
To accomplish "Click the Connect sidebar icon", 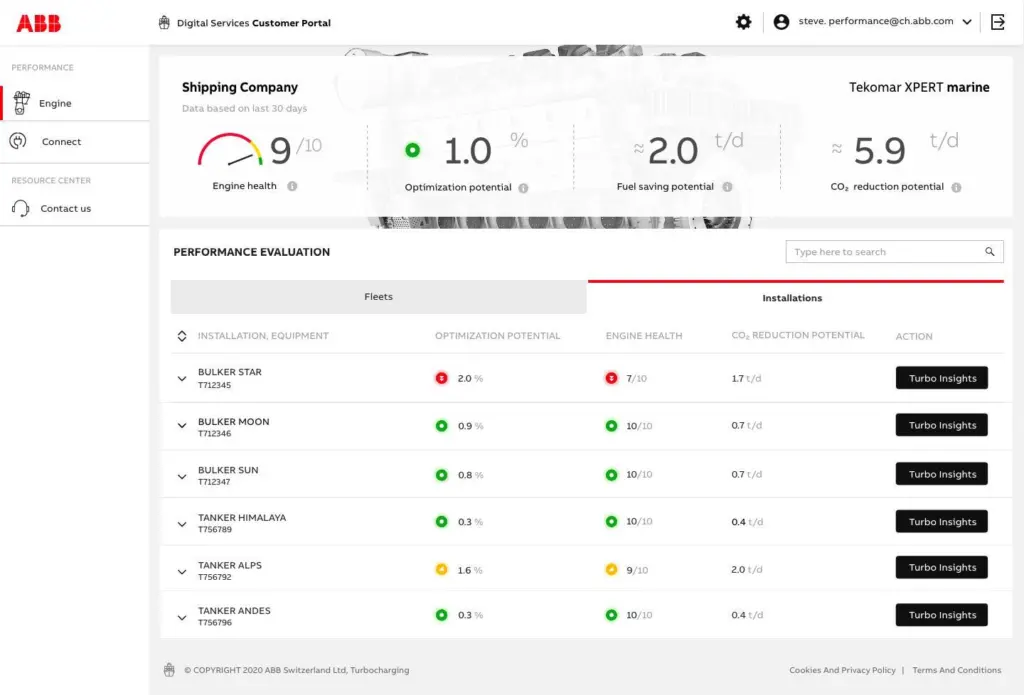I will (18, 141).
